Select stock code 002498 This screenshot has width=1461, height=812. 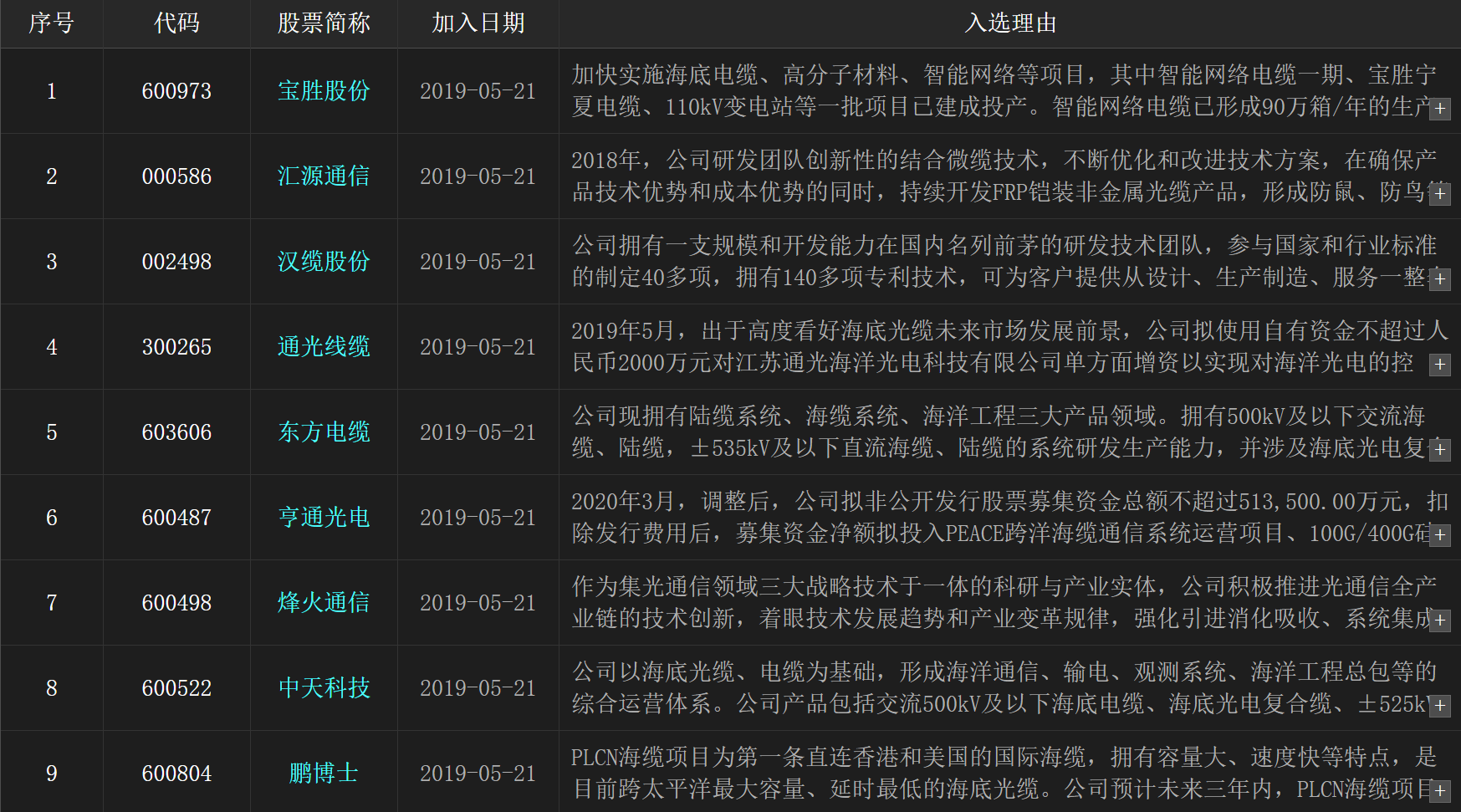pyautogui.click(x=176, y=262)
